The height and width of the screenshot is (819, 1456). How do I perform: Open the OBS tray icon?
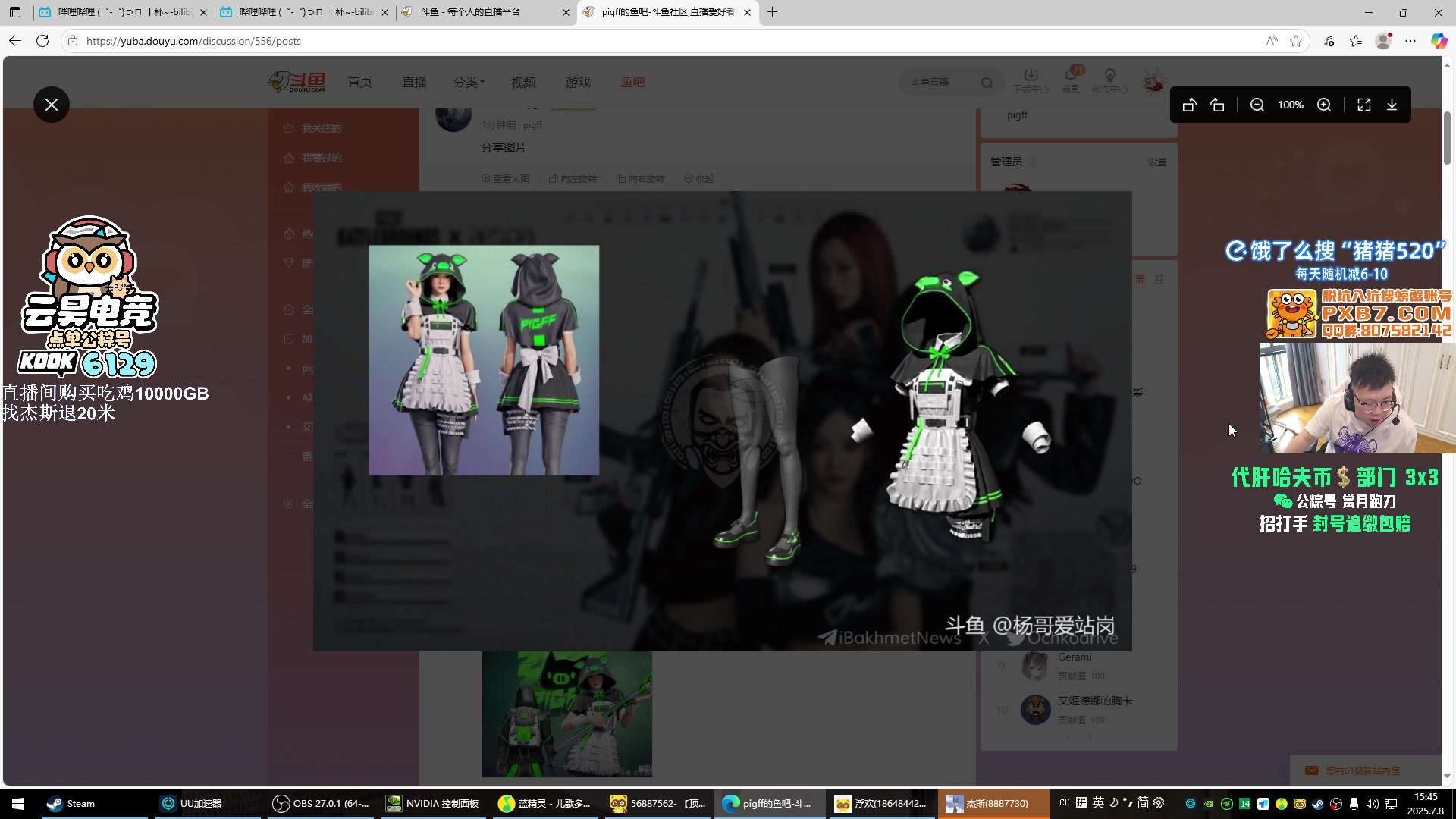(1336, 804)
